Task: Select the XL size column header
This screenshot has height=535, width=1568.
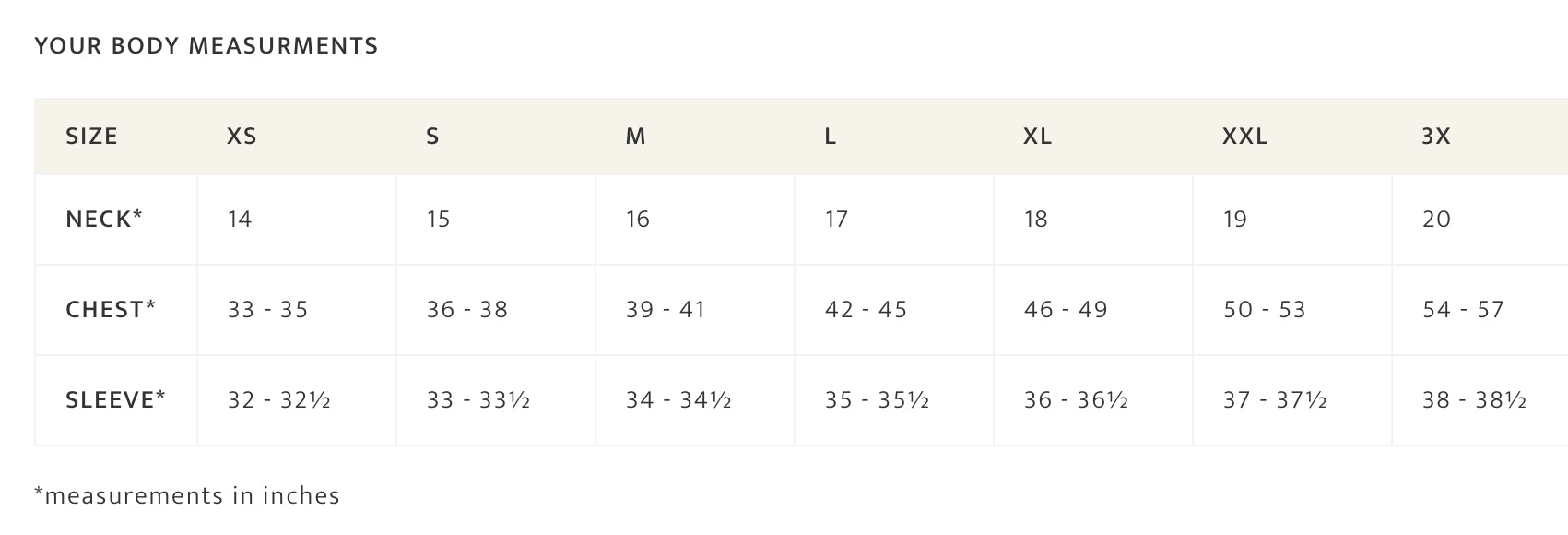Action: pyautogui.click(x=1037, y=137)
